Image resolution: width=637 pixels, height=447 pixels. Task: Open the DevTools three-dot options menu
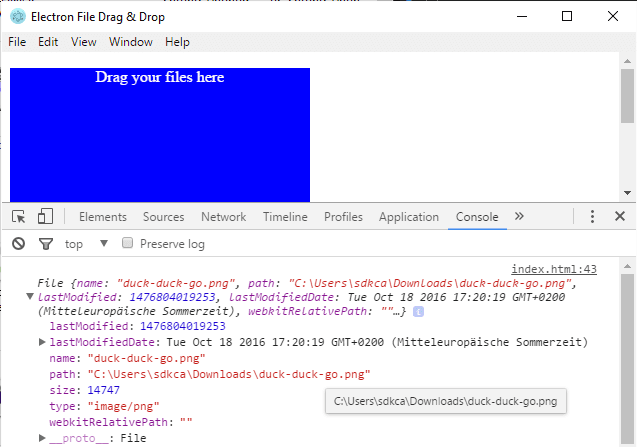[592, 217]
